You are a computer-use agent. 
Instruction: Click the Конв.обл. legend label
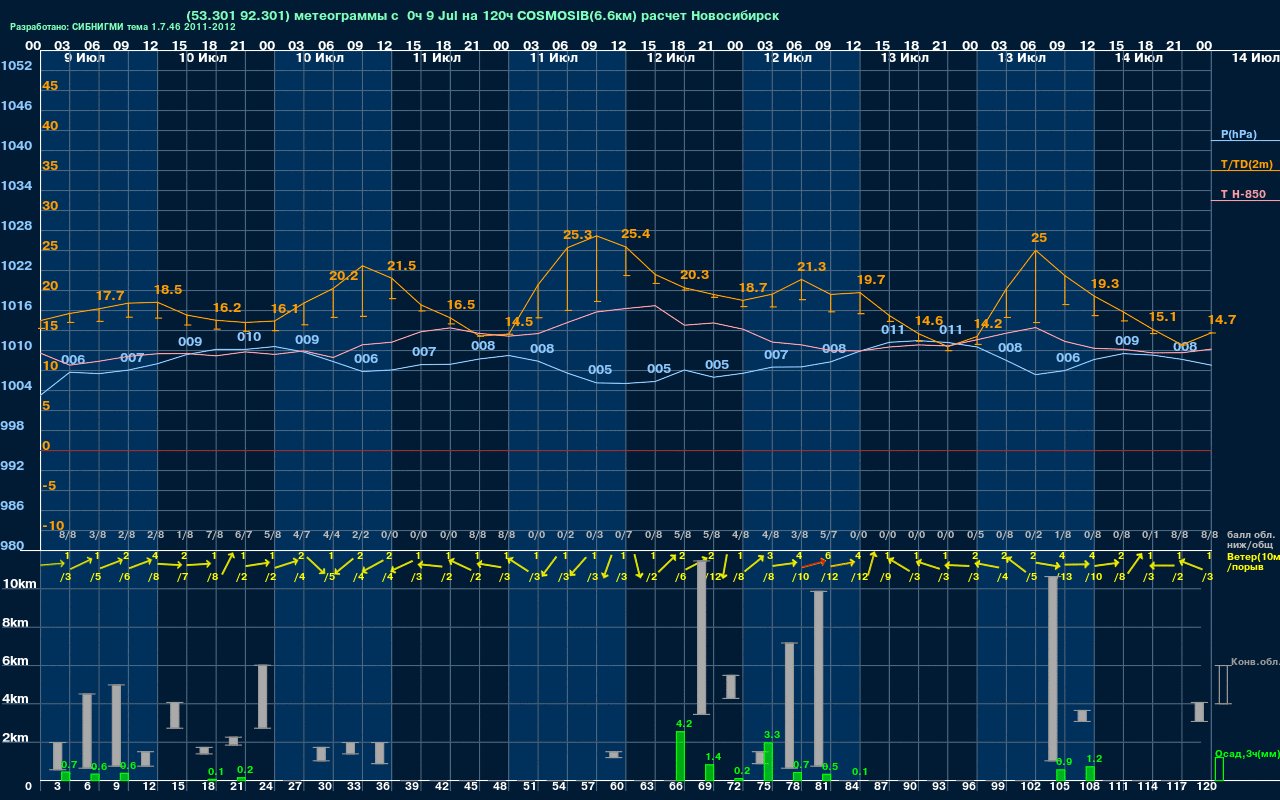(1254, 662)
